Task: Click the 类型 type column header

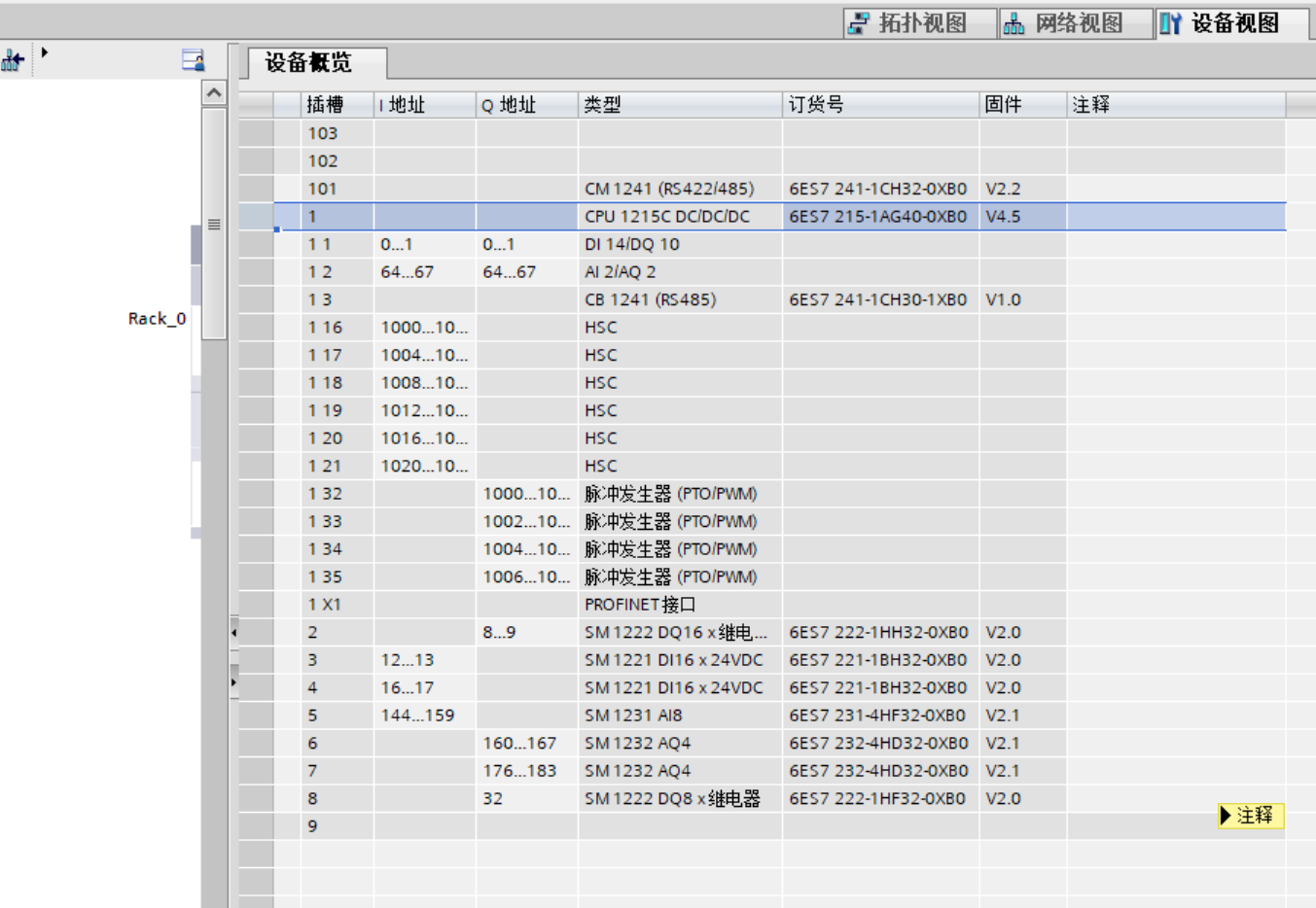Action: 602,105
